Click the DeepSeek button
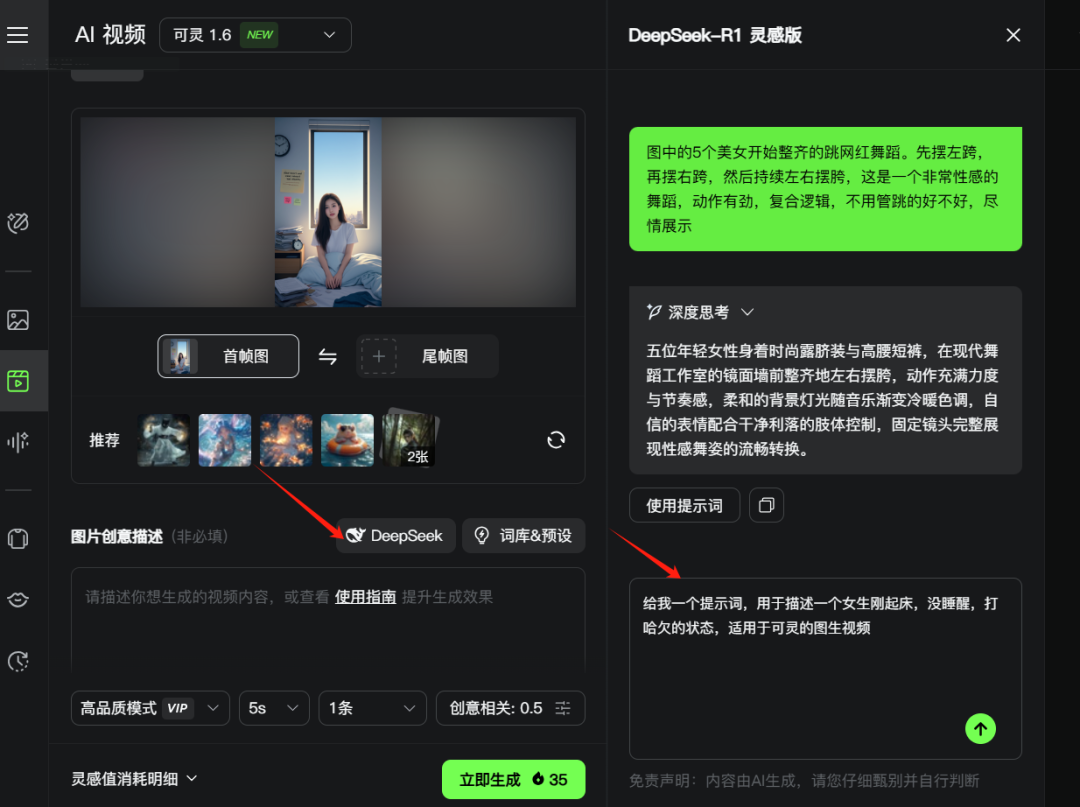 pos(395,536)
